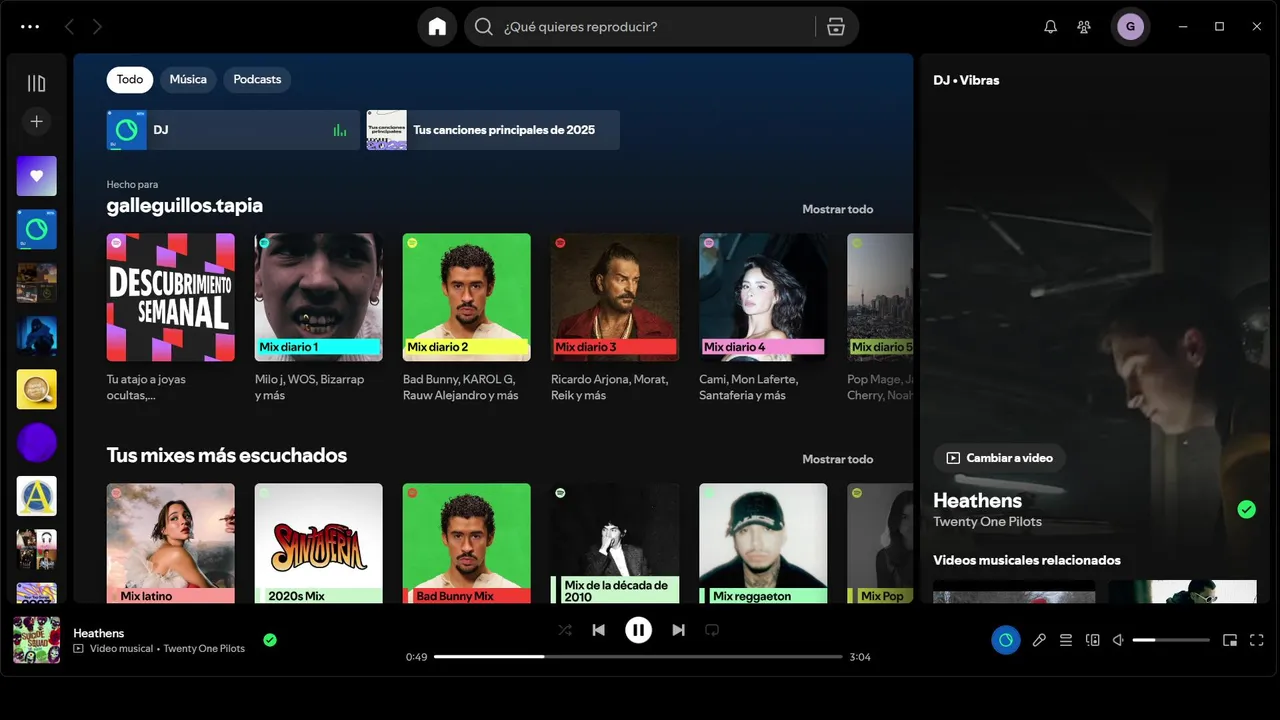Enter full screen mode
This screenshot has height=720, width=1280.
pos(1257,640)
